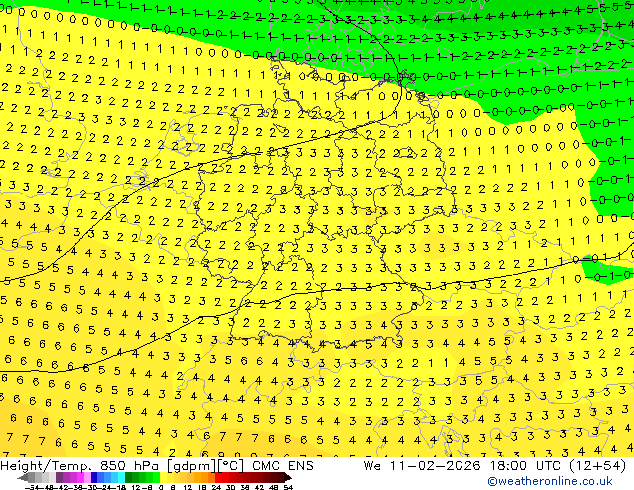634x490 pixels.
Task: Click the magenta swatch on the color scale
Action: (80, 478)
